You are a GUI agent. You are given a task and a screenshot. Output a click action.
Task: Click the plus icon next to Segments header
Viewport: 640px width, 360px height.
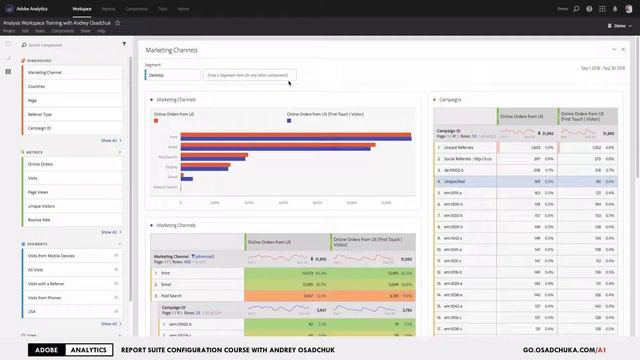tap(120, 244)
